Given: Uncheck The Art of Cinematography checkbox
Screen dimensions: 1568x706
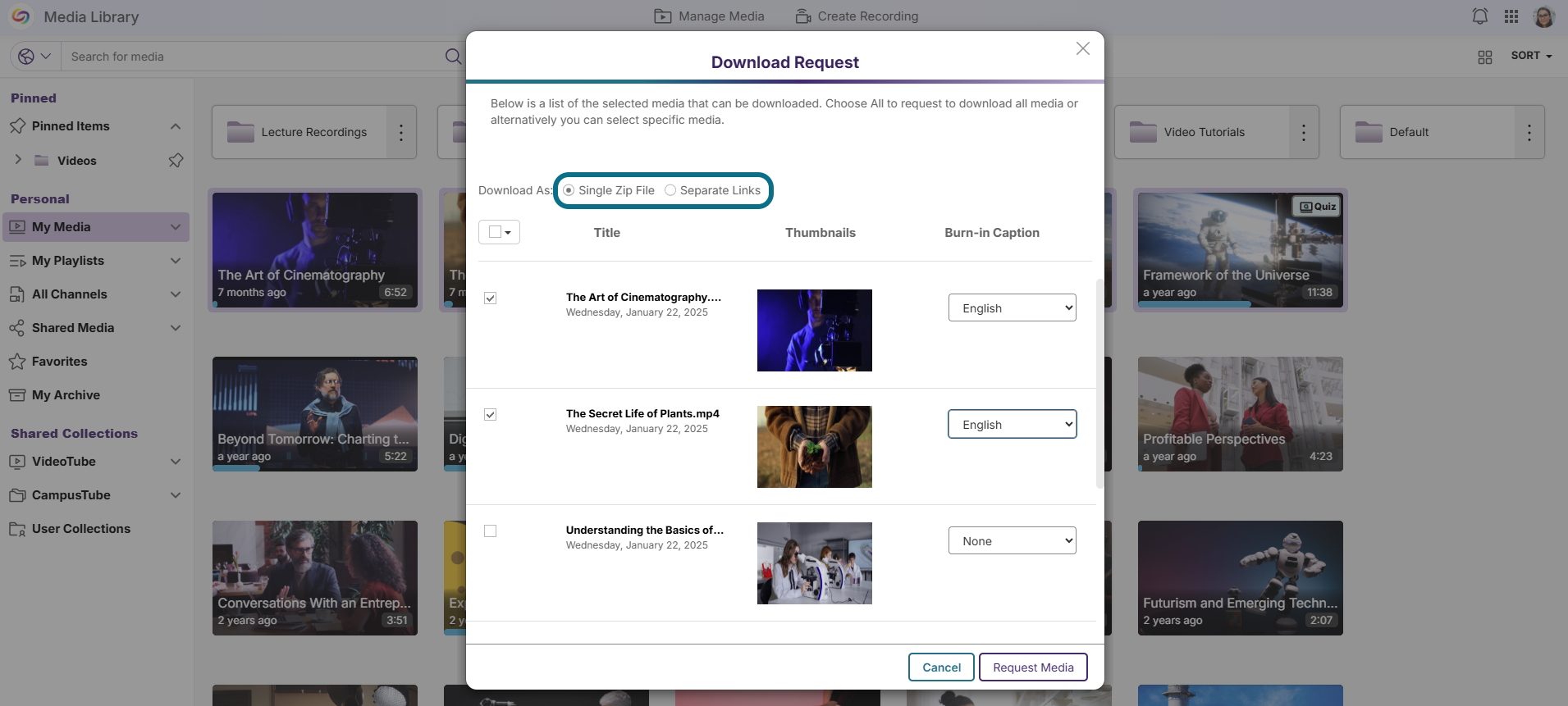Looking at the screenshot, I should [x=490, y=298].
